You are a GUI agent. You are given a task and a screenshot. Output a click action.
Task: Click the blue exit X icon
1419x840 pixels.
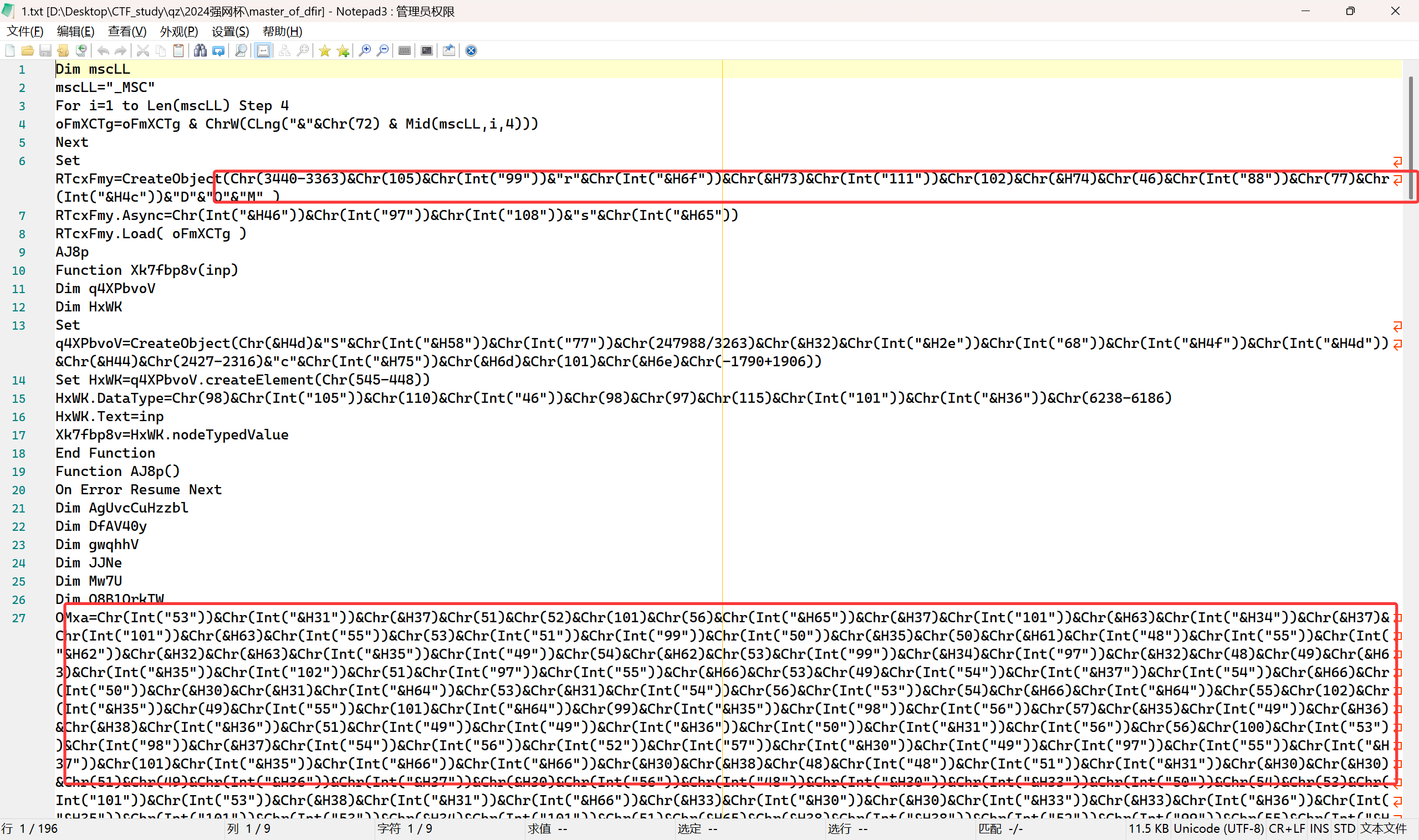tap(471, 51)
